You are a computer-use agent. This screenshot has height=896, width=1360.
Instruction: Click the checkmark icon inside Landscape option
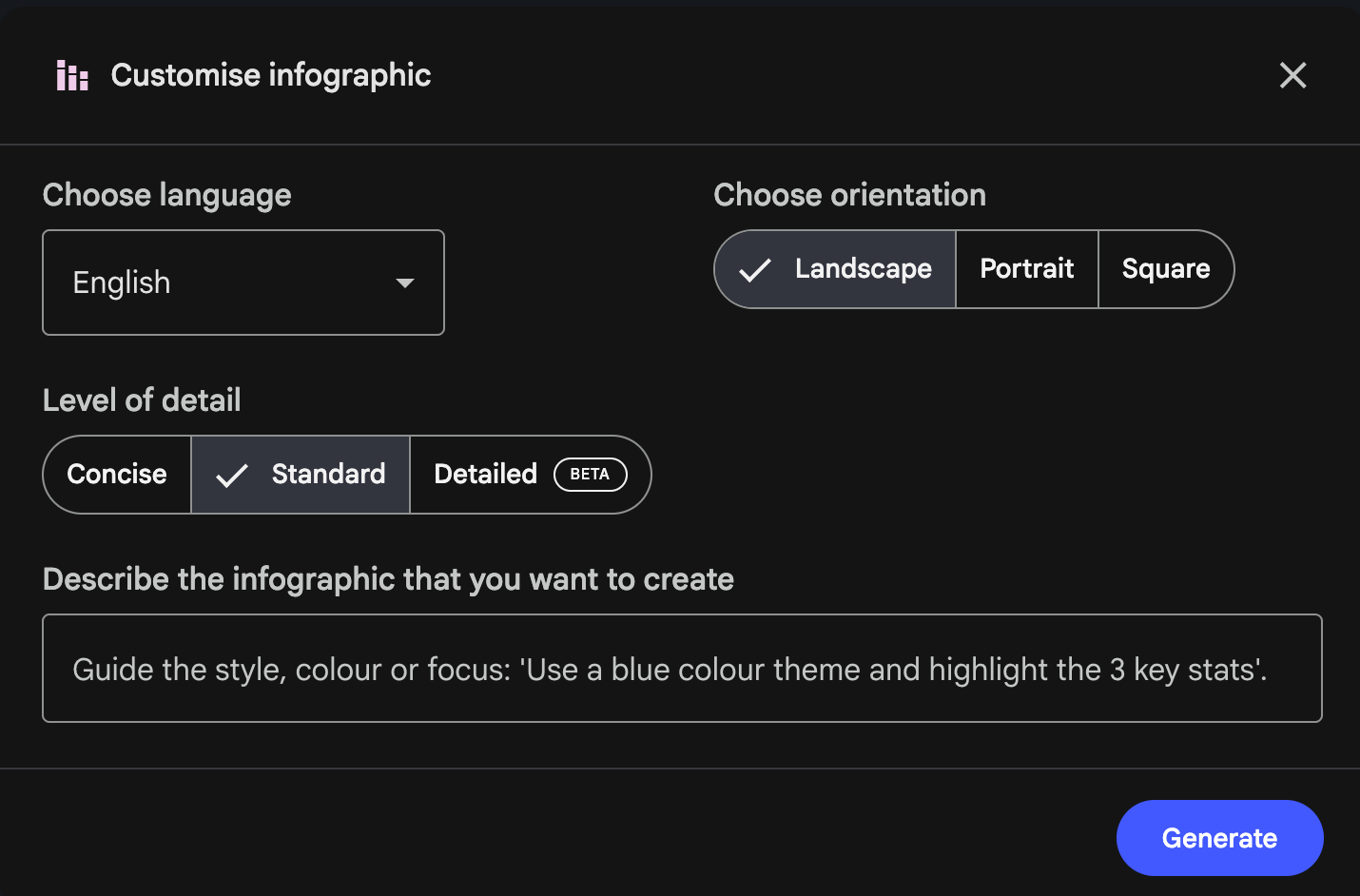coord(754,269)
